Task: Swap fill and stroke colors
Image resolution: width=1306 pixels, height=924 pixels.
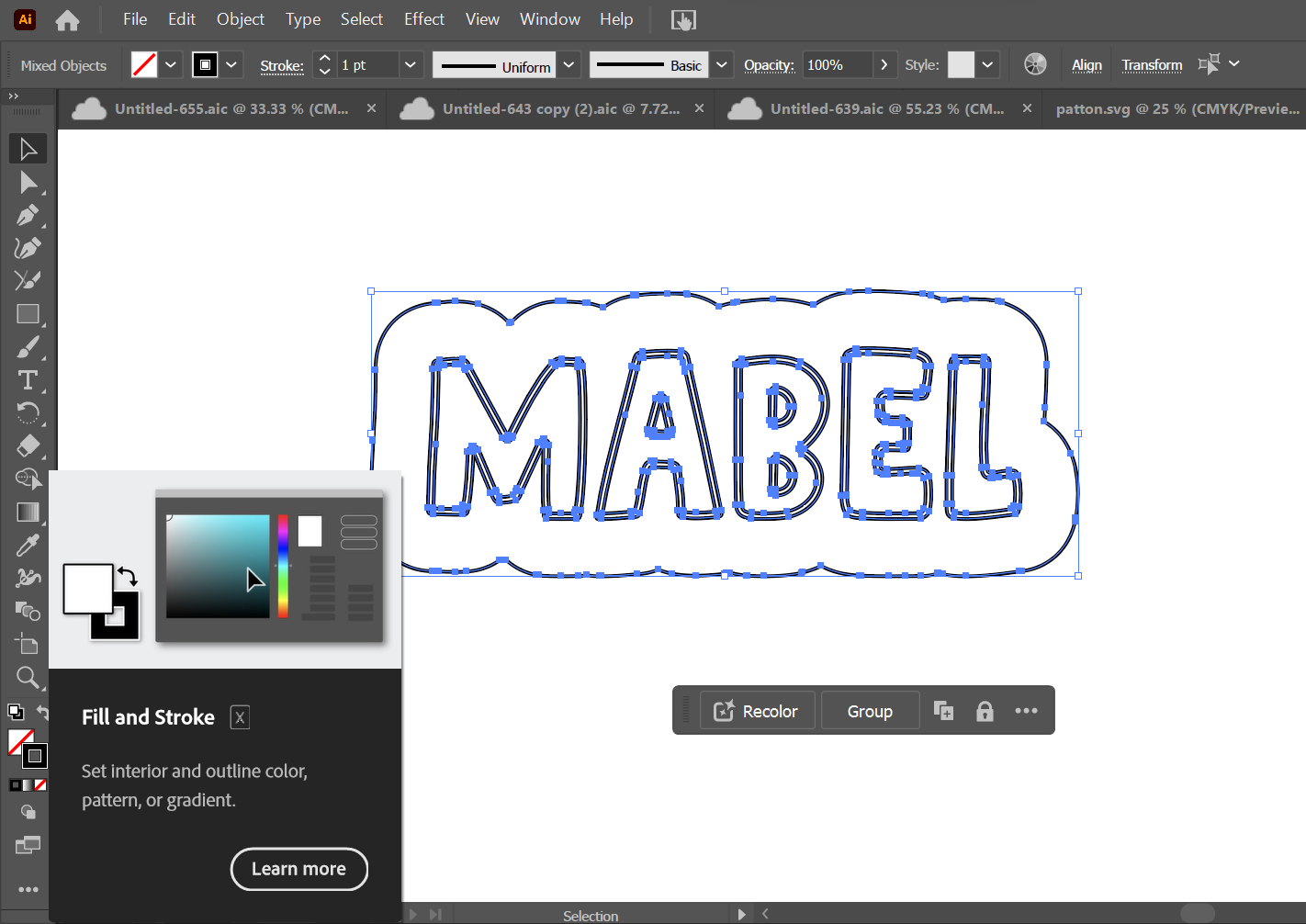Action: point(42,712)
